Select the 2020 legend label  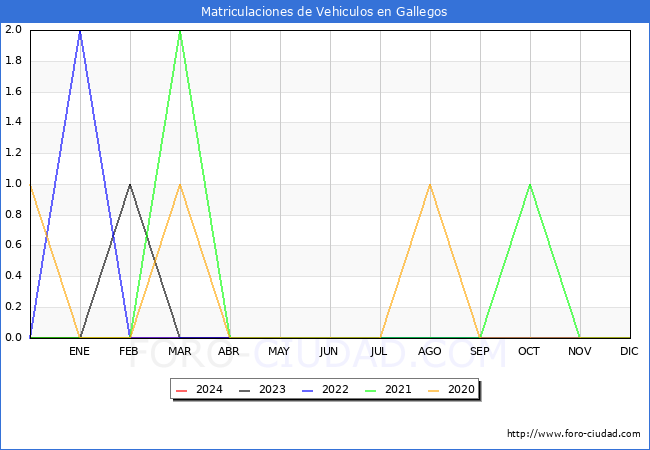[x=461, y=390]
